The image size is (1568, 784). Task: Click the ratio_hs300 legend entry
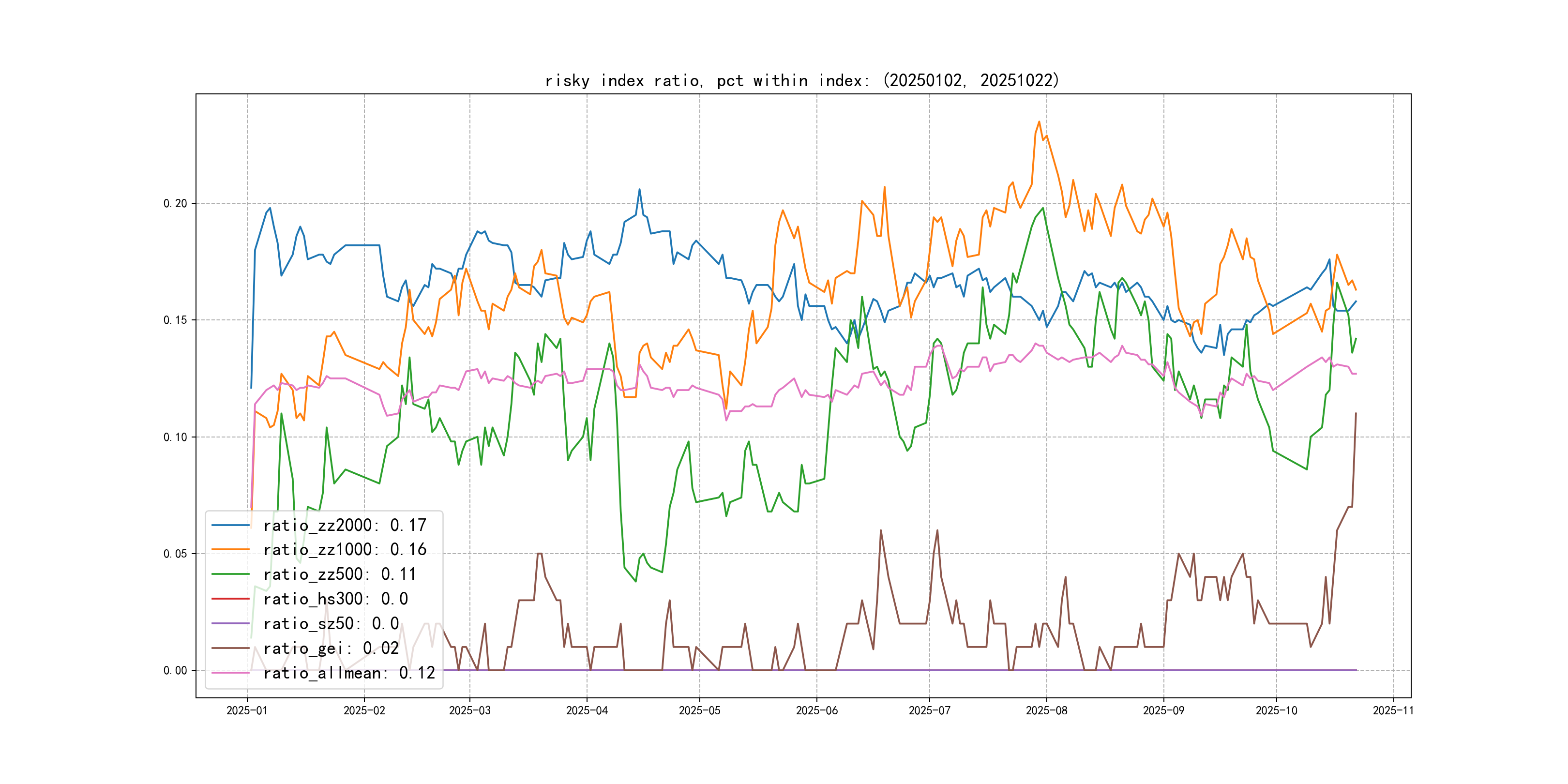click(x=335, y=599)
